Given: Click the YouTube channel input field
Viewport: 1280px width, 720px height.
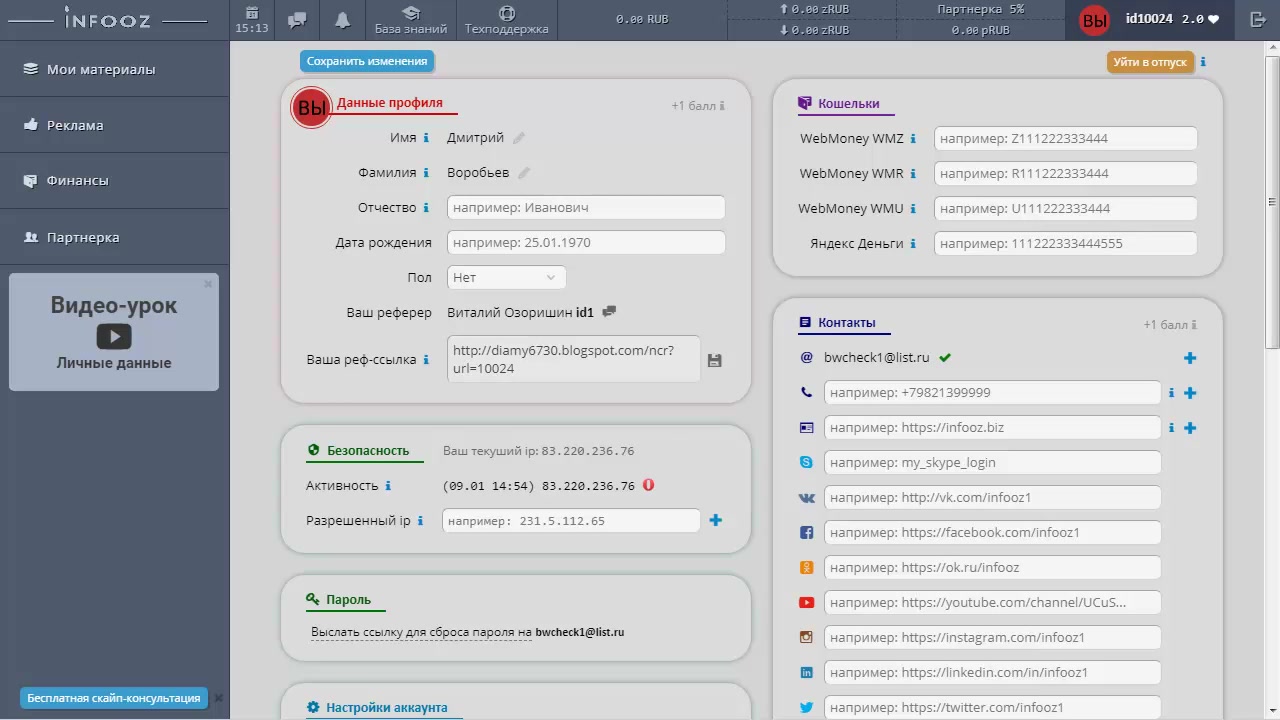Looking at the screenshot, I should (x=993, y=603).
